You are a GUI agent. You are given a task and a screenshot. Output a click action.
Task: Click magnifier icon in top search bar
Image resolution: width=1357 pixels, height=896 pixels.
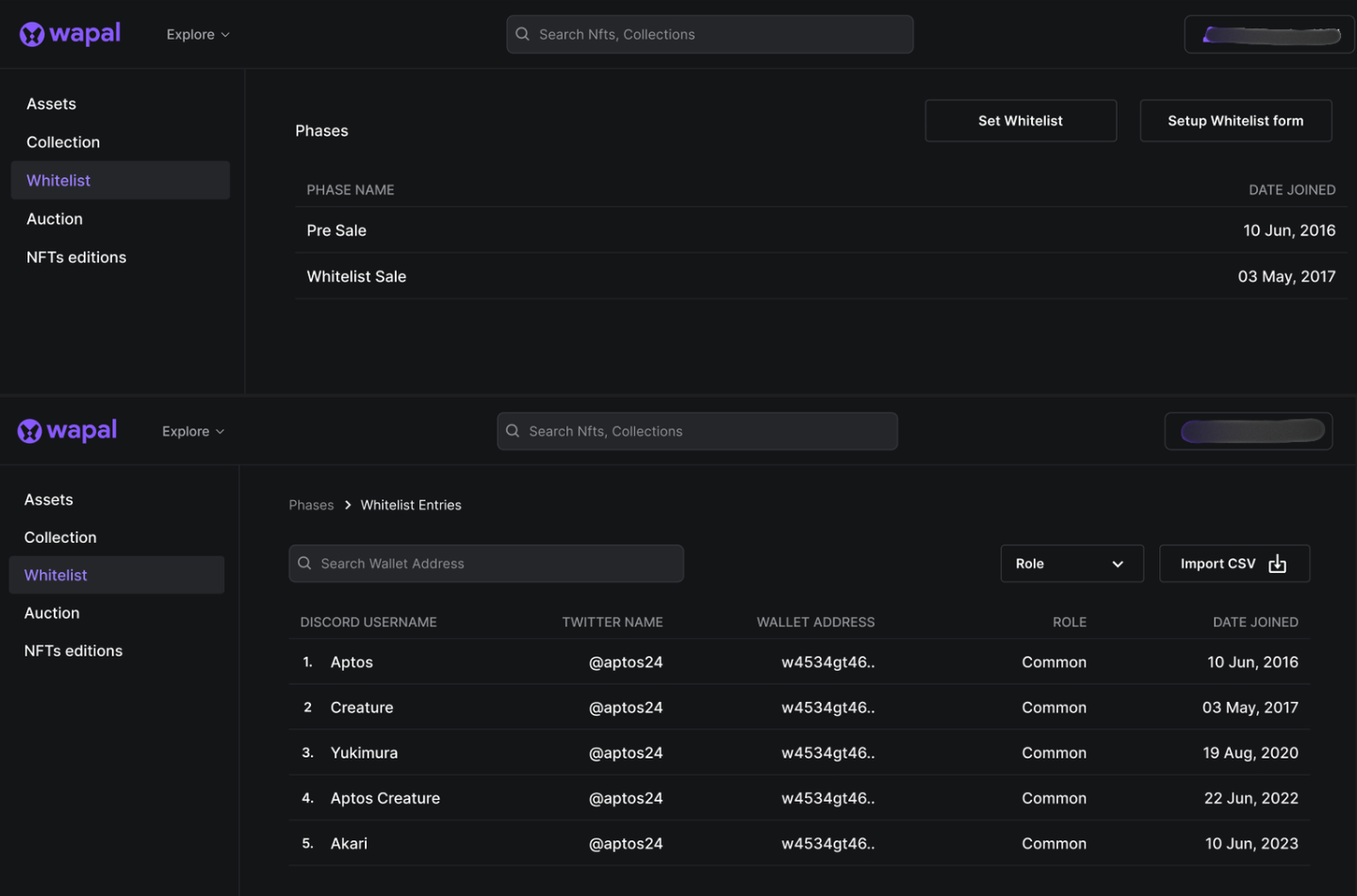[x=522, y=34]
